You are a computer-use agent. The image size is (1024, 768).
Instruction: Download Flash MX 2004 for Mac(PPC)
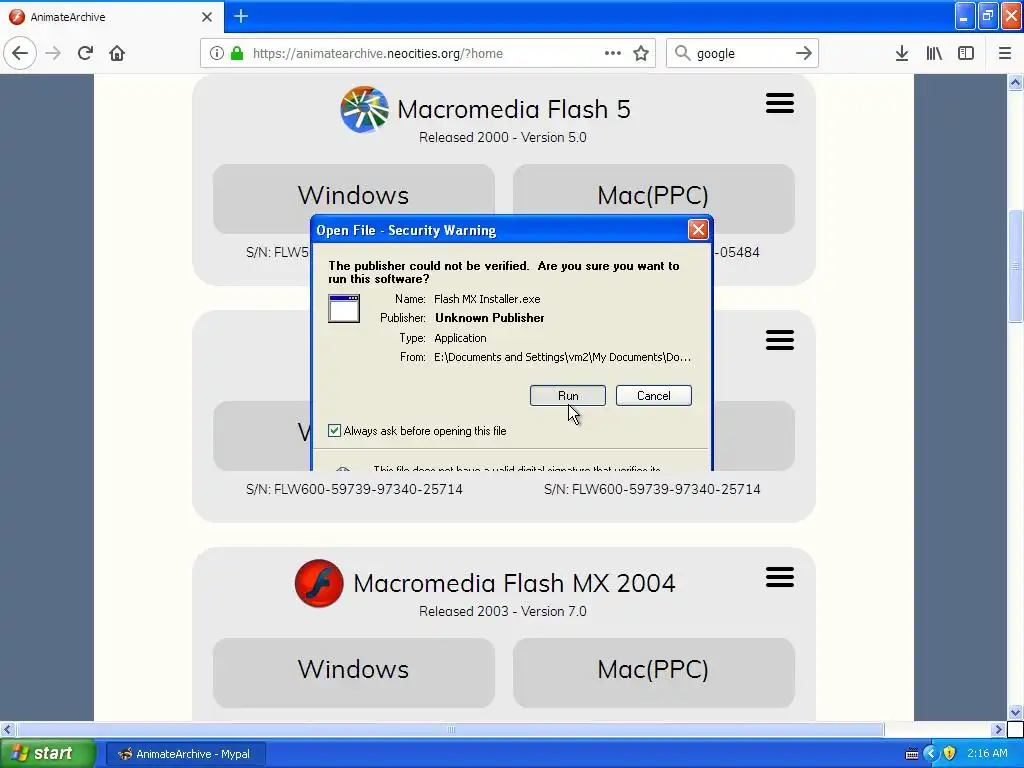[653, 672]
